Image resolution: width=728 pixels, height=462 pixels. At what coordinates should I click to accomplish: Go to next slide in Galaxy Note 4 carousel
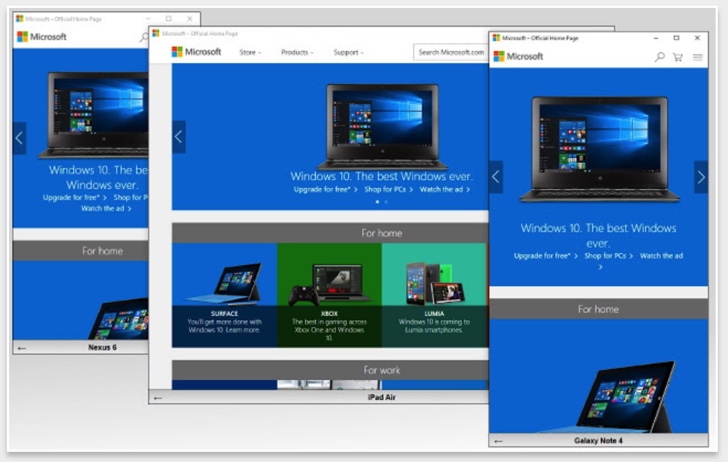click(700, 177)
